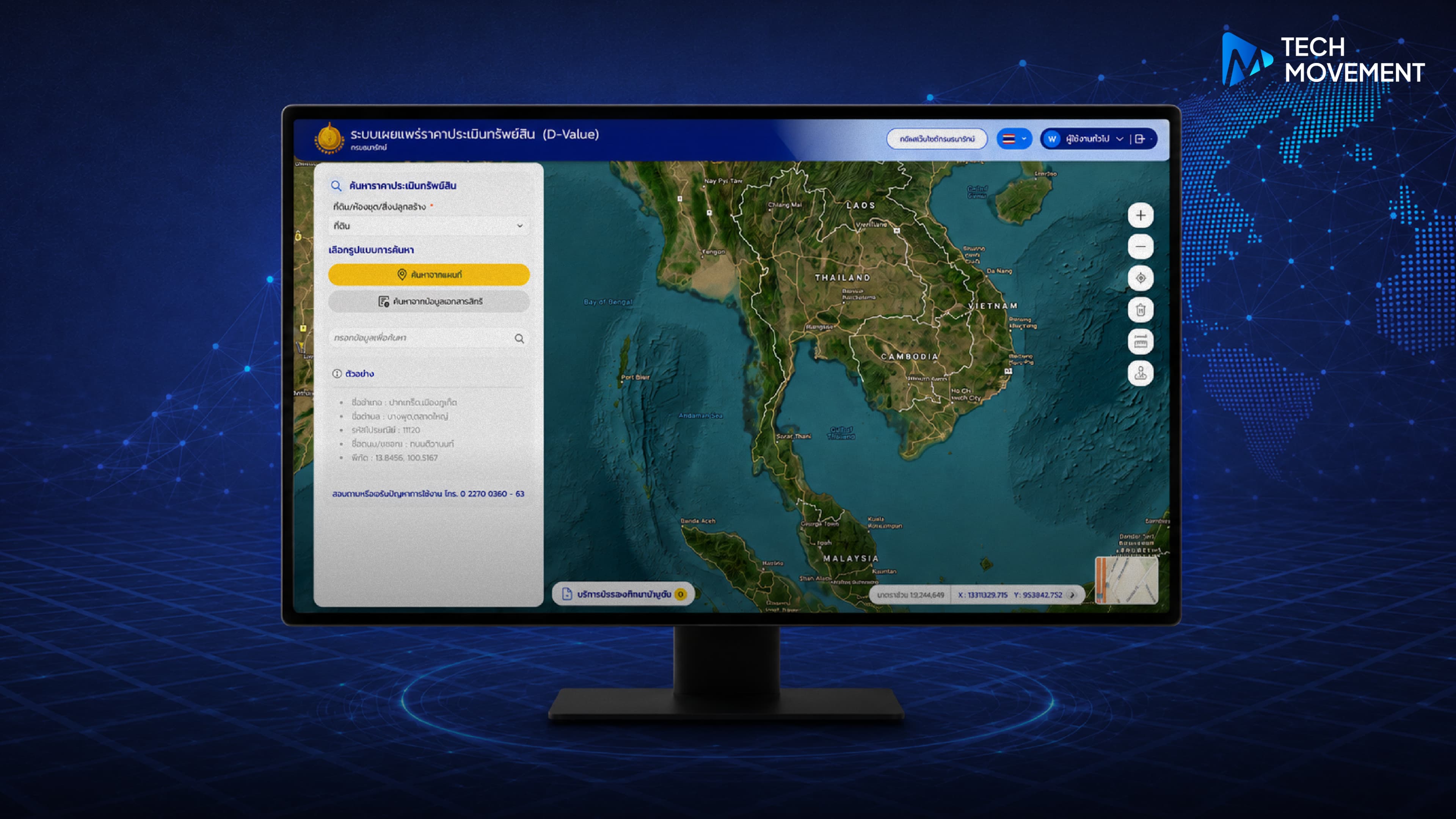Click the info icon beside ตัวอย่าง
The image size is (1456, 819).
coord(337,373)
